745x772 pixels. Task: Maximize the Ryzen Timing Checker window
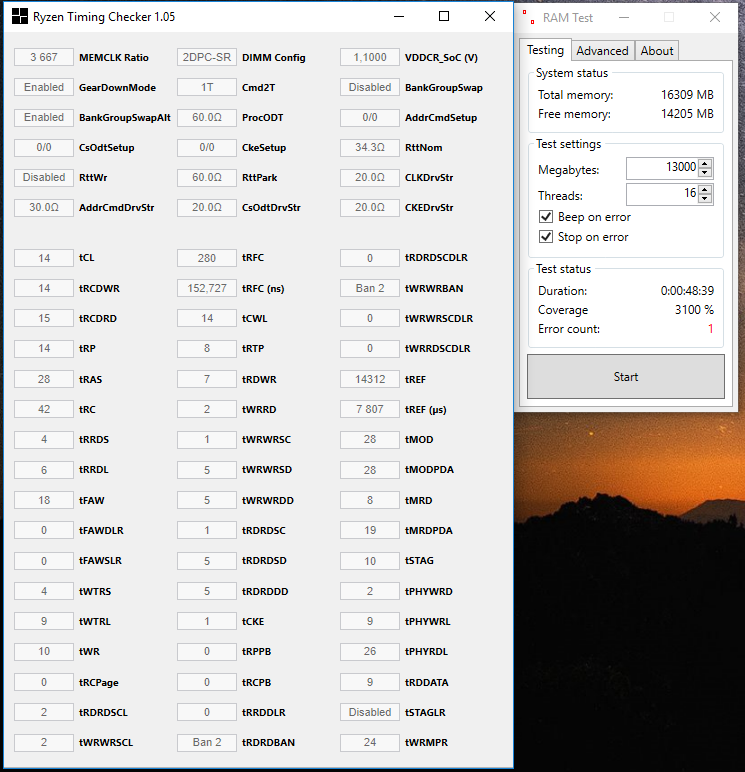click(x=444, y=16)
